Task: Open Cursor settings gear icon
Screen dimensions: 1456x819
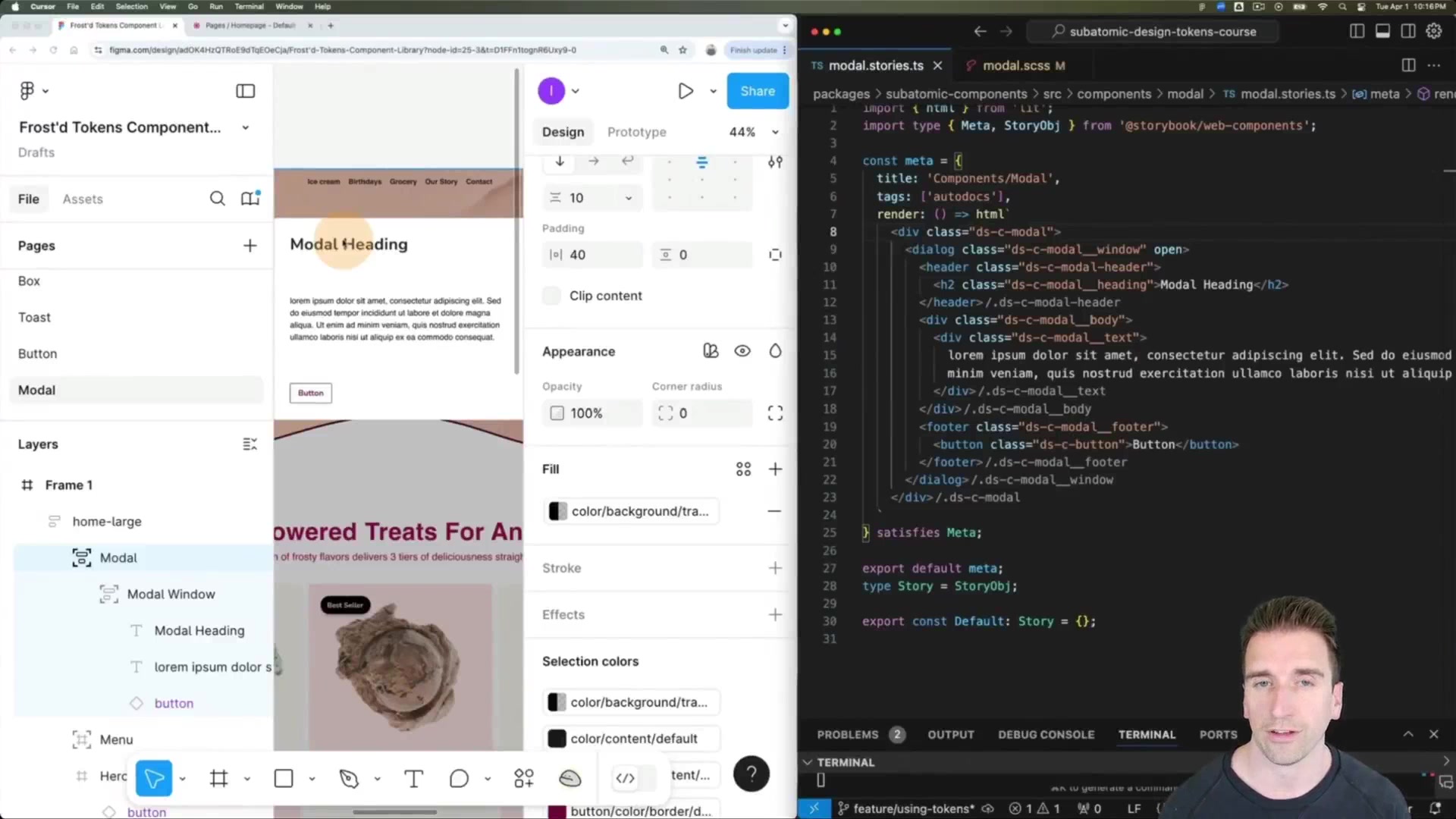Action: tap(1433, 31)
